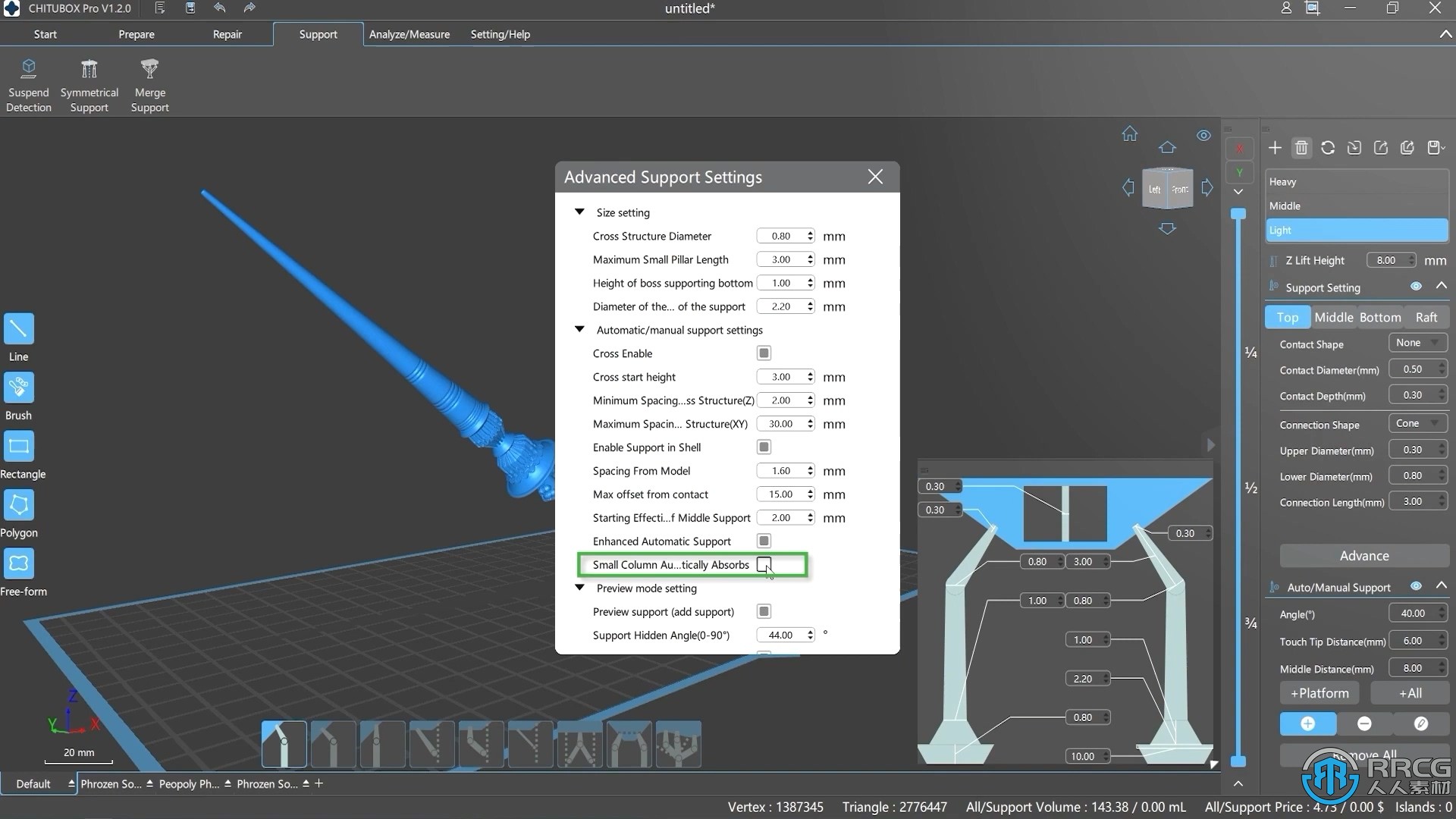
Task: Switch to the Support tab
Action: point(317,33)
